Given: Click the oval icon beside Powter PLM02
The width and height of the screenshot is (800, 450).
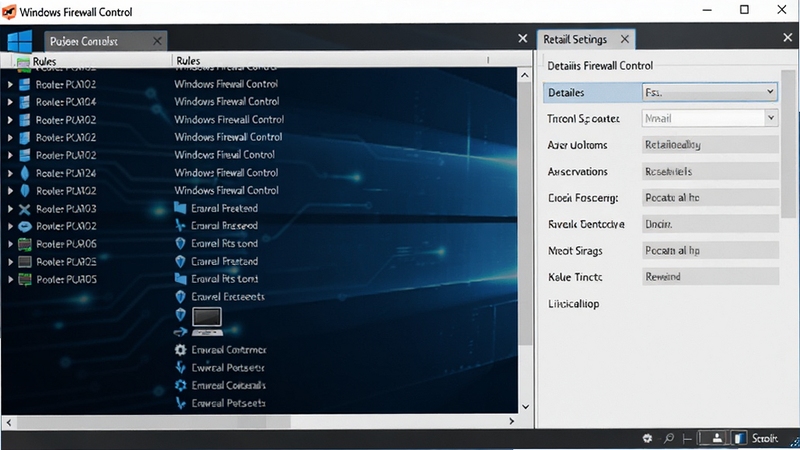Looking at the screenshot, I should point(24,227).
